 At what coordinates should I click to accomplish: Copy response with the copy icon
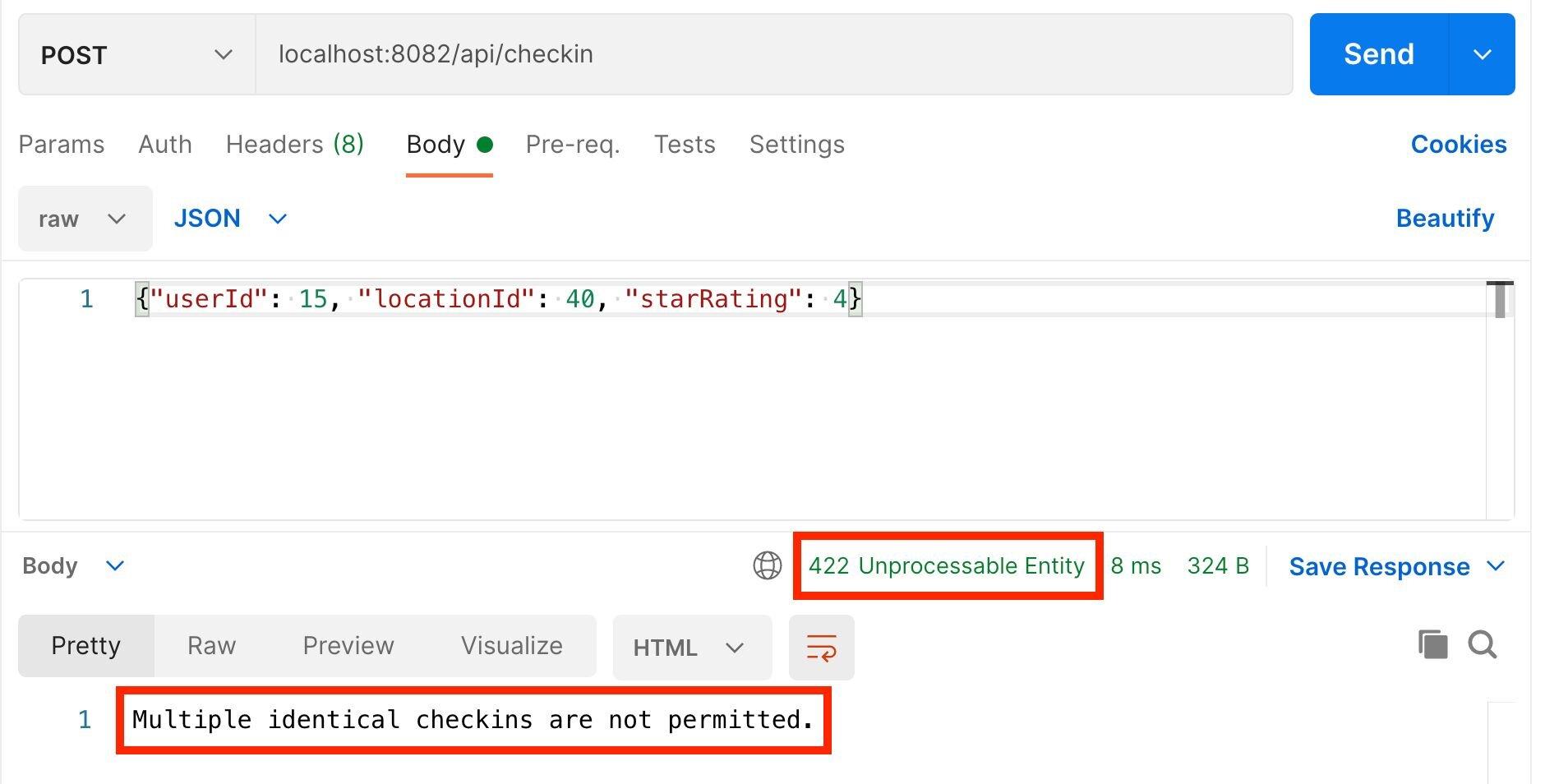pos(1432,644)
